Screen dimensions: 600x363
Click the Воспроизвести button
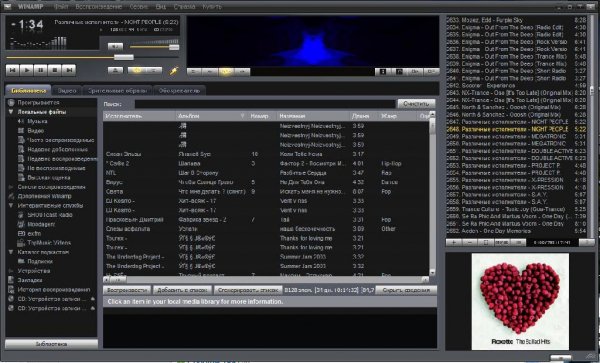point(127,290)
